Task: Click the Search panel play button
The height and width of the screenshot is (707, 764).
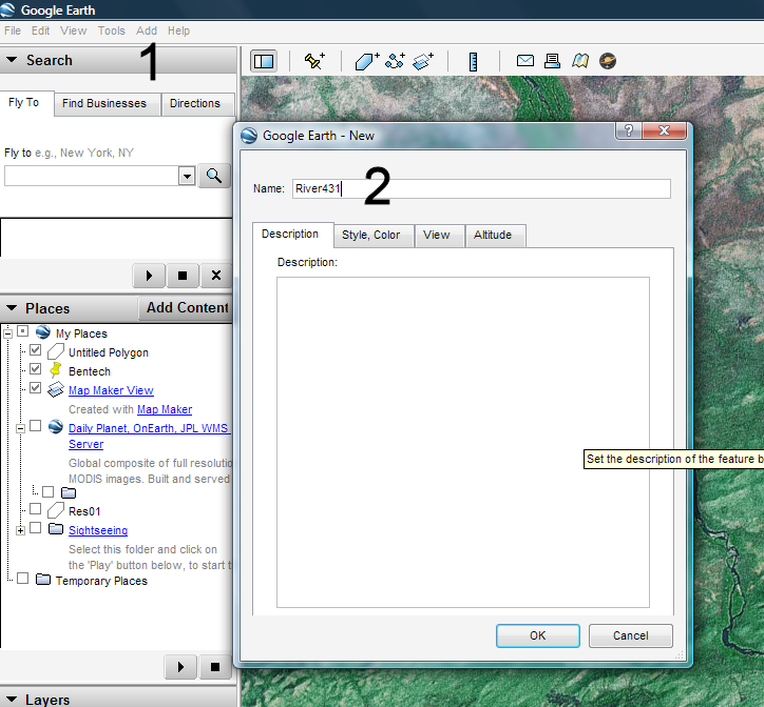Action: [x=149, y=276]
